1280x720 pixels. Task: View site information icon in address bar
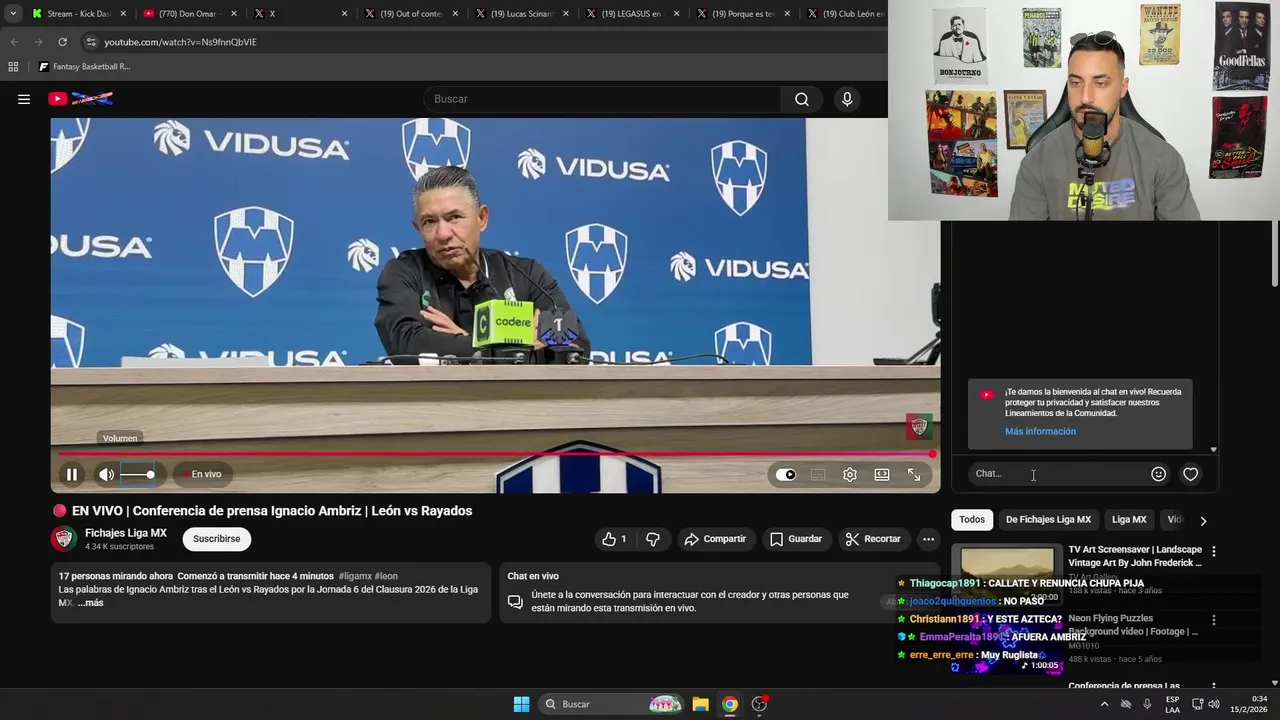91,42
